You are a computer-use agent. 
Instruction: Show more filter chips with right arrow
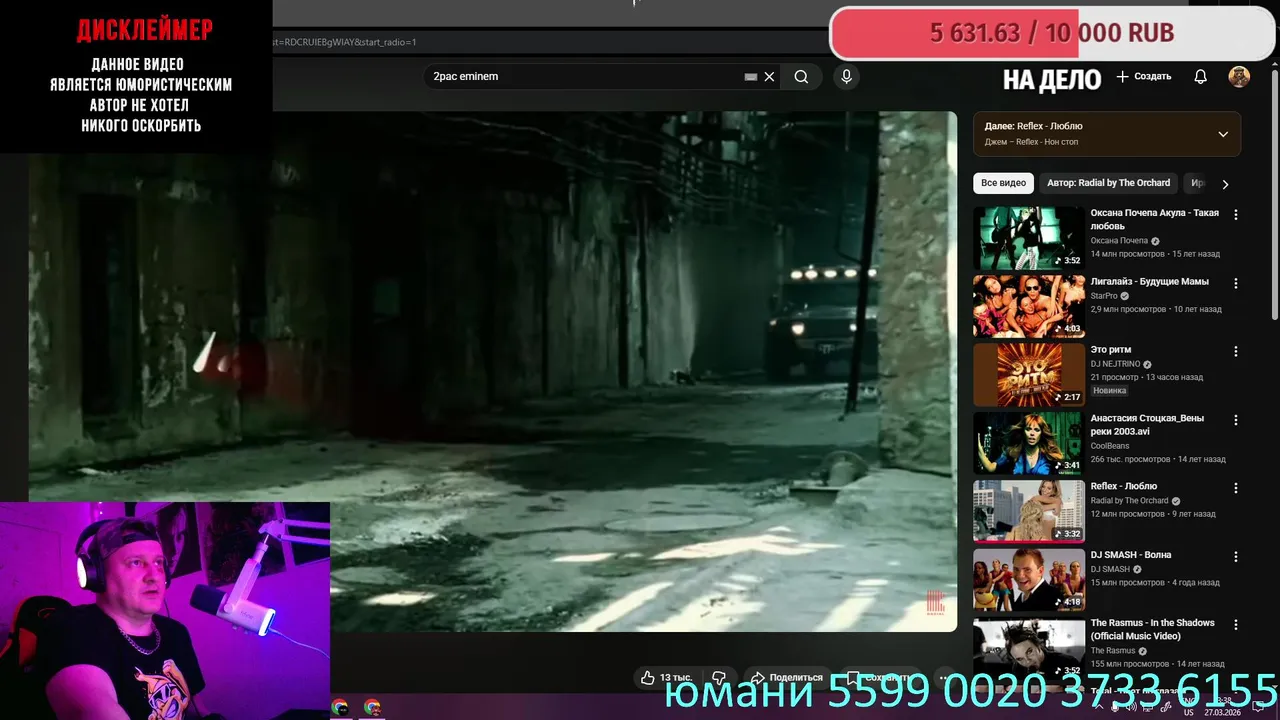1225,184
